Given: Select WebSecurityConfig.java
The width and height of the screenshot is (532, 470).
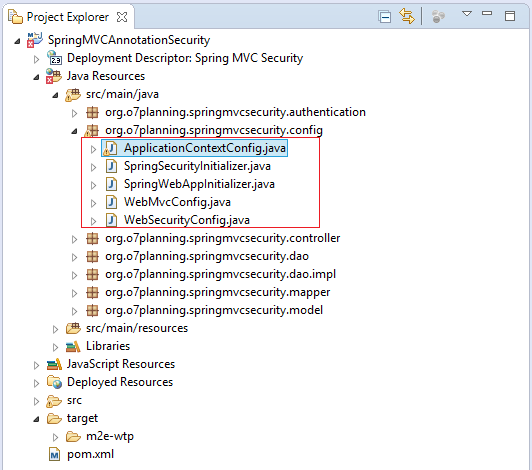Looking at the screenshot, I should click(187, 220).
